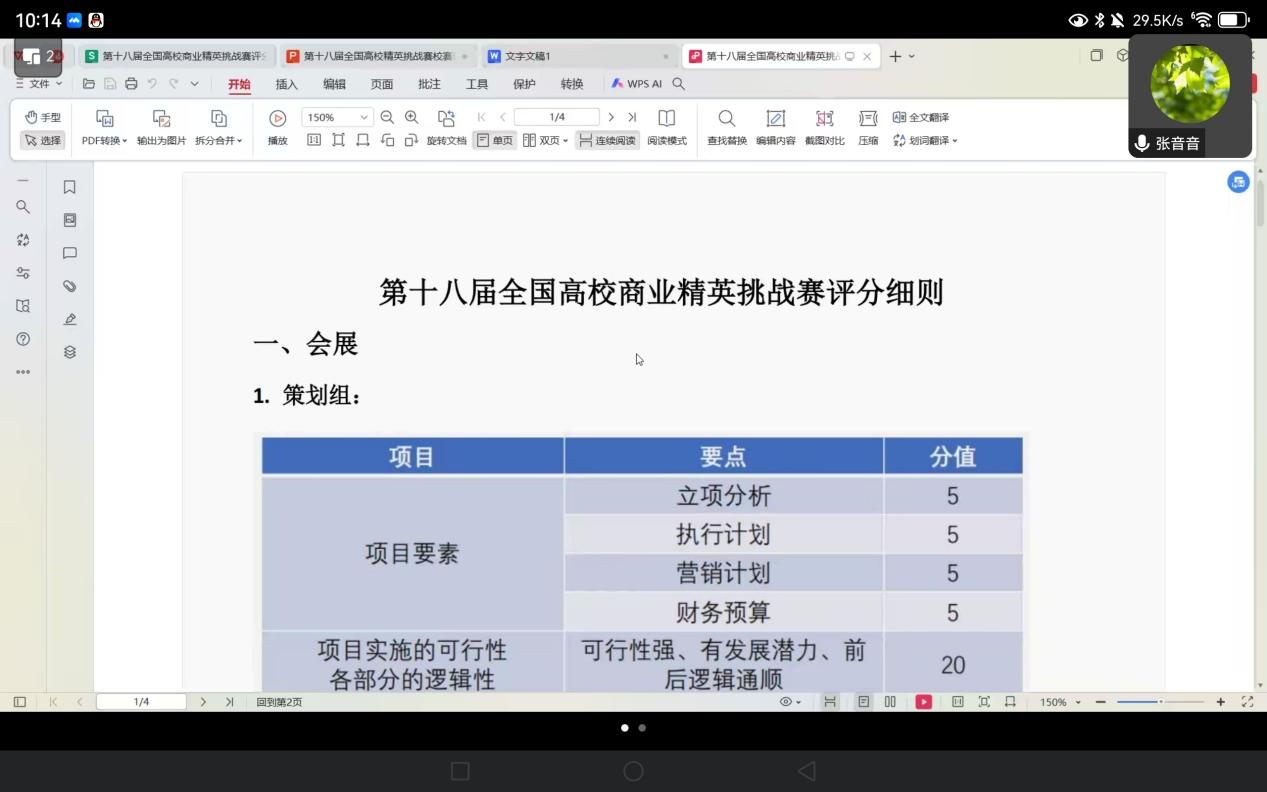Click the WPS AI button
The height and width of the screenshot is (792, 1267).
pyautogui.click(x=637, y=84)
